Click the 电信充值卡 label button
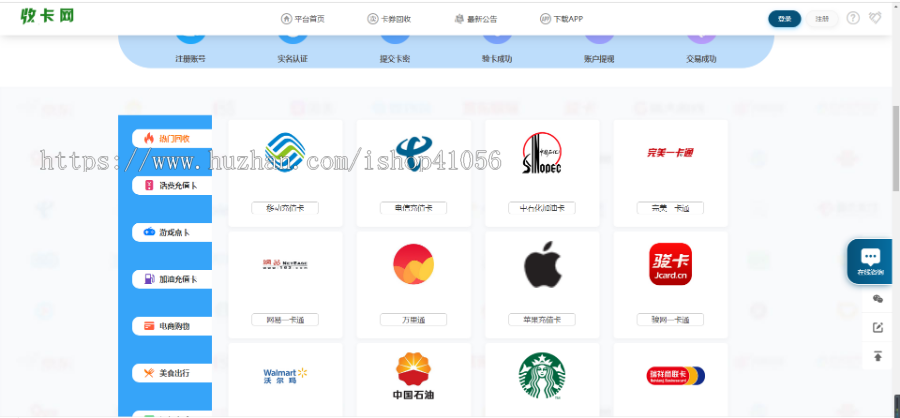The image size is (900, 418). click(413, 208)
